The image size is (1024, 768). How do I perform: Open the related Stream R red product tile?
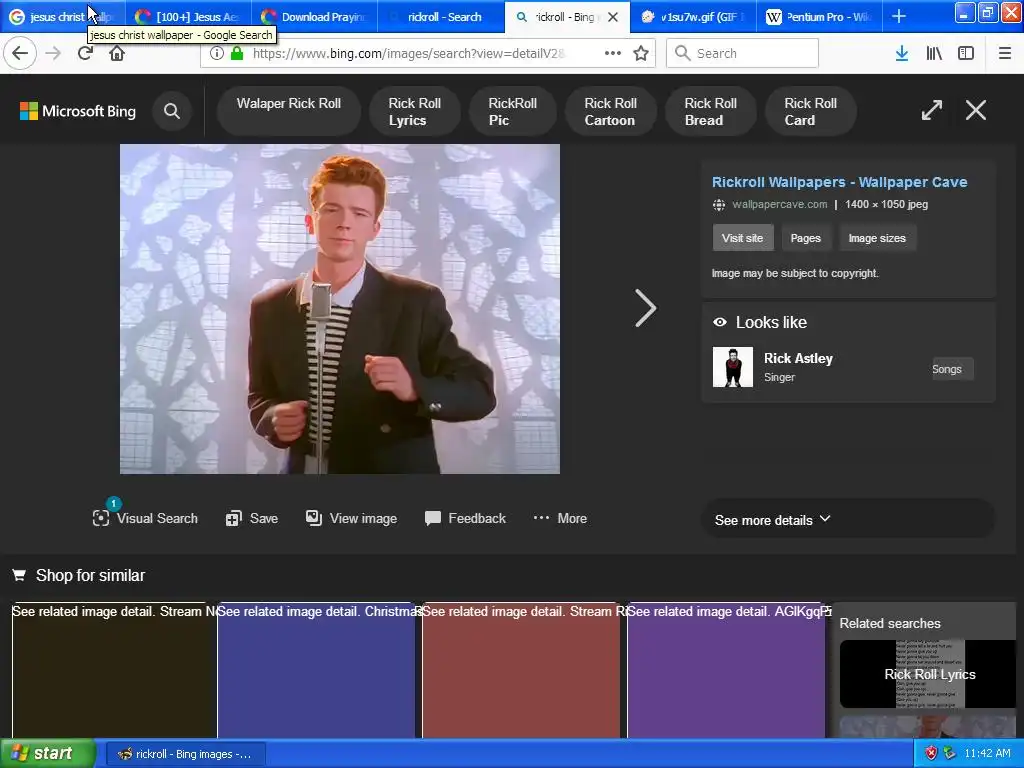[520, 671]
